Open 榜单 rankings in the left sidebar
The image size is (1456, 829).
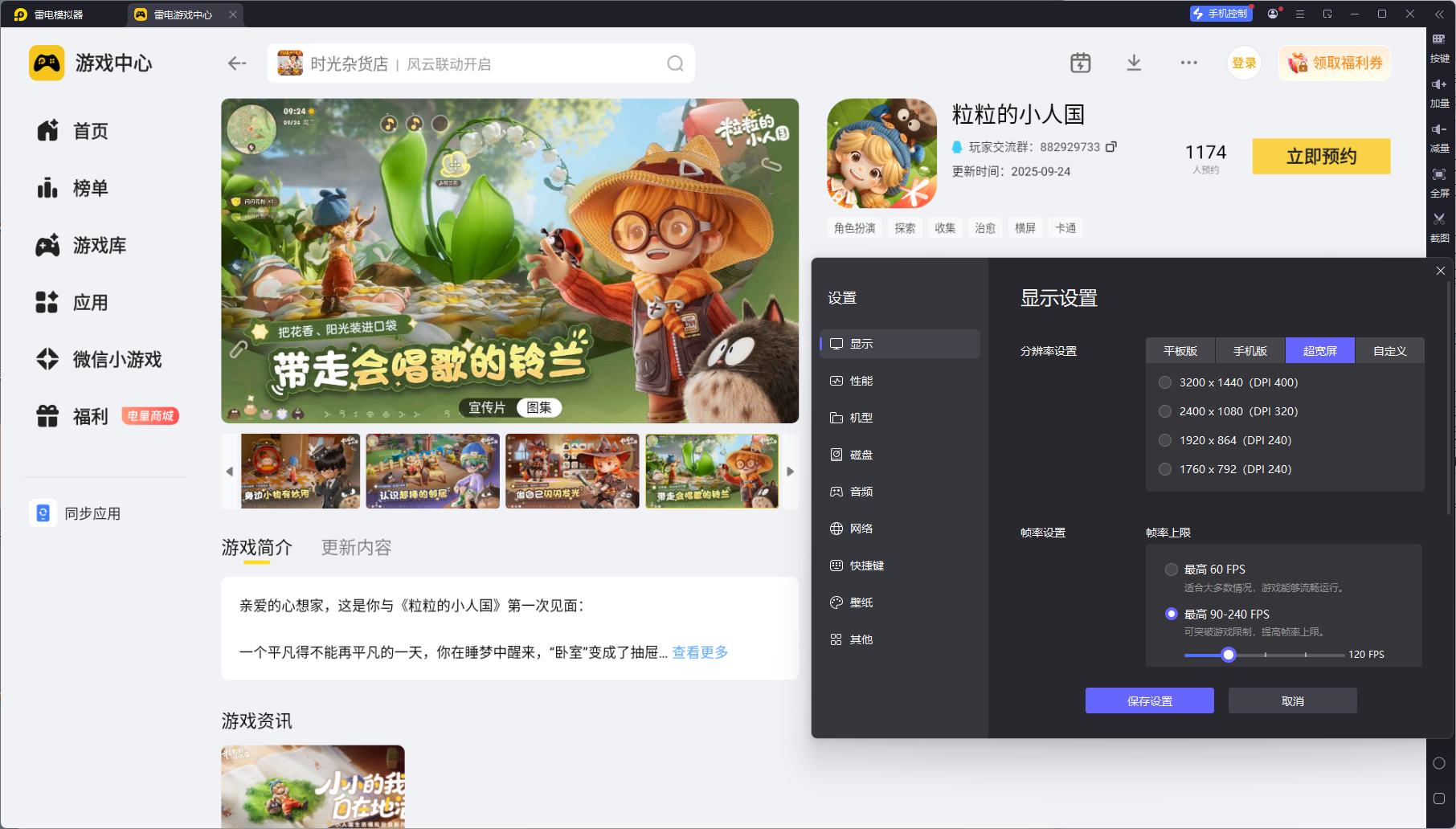72,188
